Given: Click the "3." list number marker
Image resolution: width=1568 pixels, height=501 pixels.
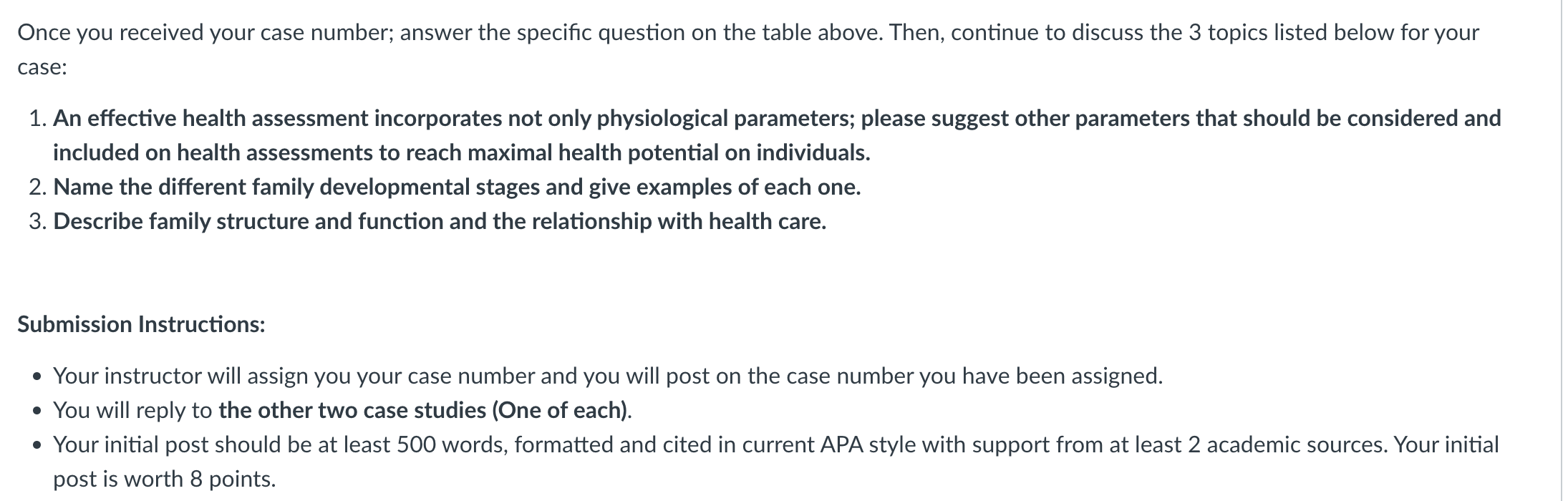Looking at the screenshot, I should 39,221.
